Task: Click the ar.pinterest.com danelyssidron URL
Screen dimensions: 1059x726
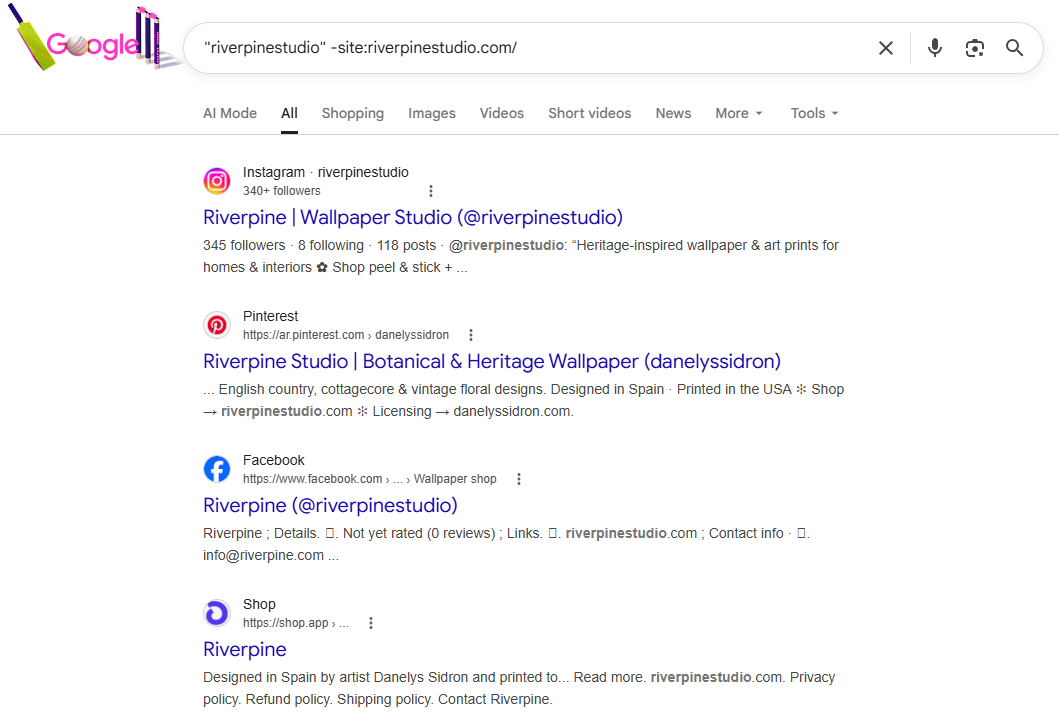Action: (x=346, y=335)
